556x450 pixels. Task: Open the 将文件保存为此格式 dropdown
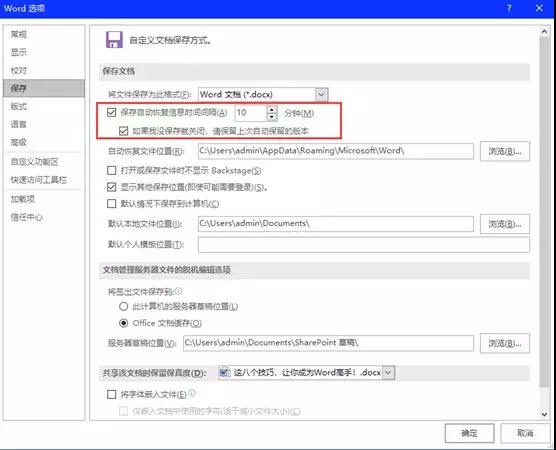[321, 95]
